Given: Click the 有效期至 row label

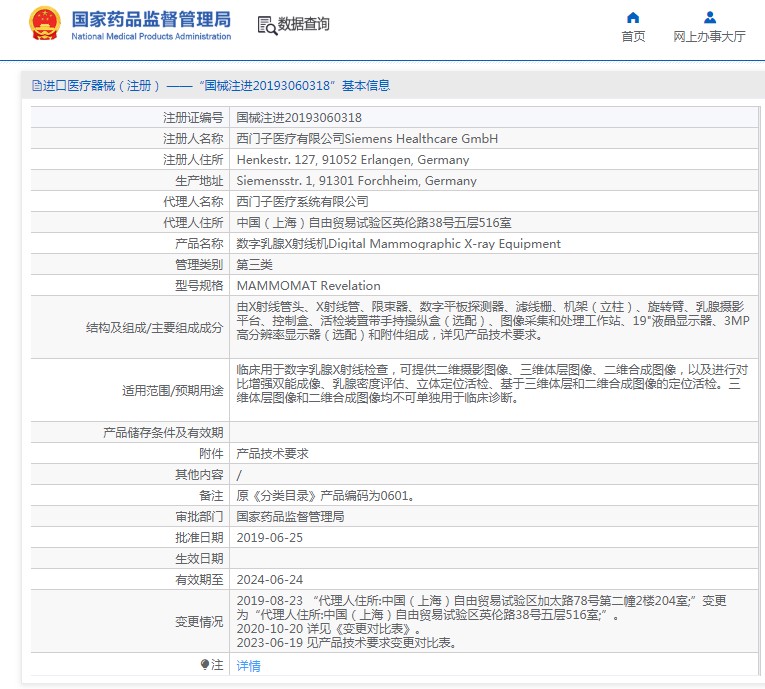Looking at the screenshot, I should (x=199, y=580).
